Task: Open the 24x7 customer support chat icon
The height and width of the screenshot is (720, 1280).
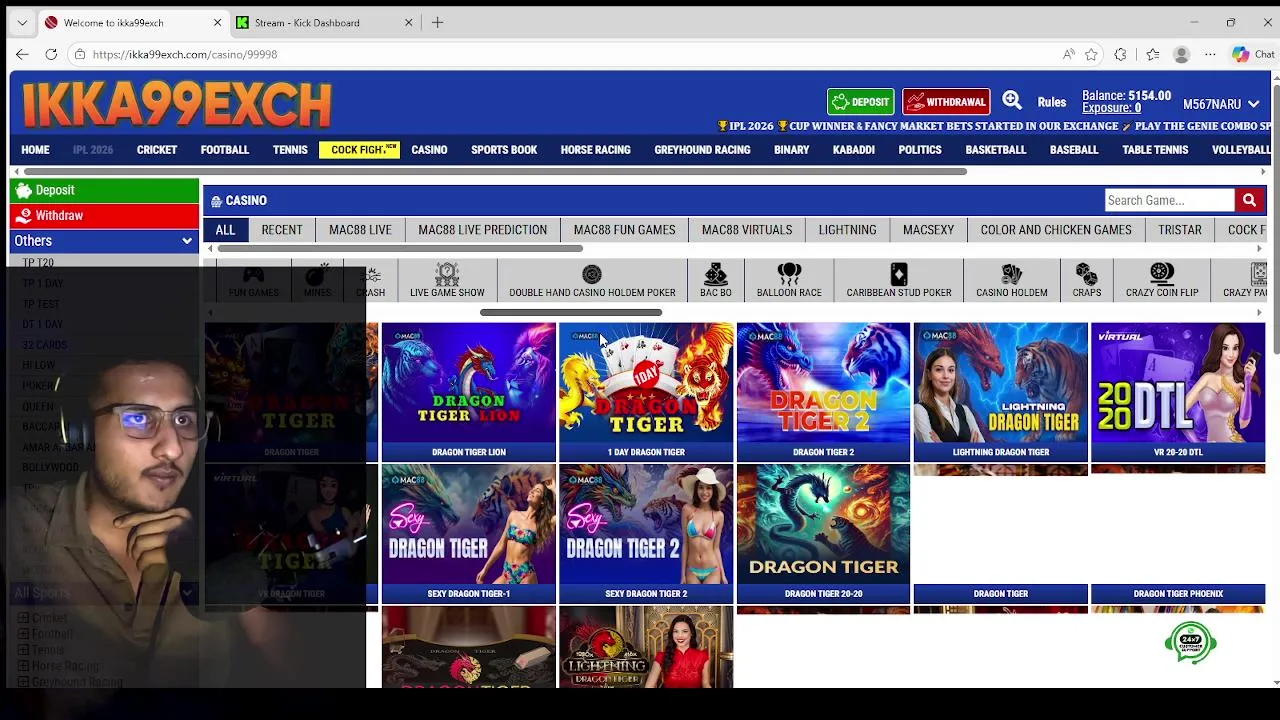Action: click(x=1190, y=642)
